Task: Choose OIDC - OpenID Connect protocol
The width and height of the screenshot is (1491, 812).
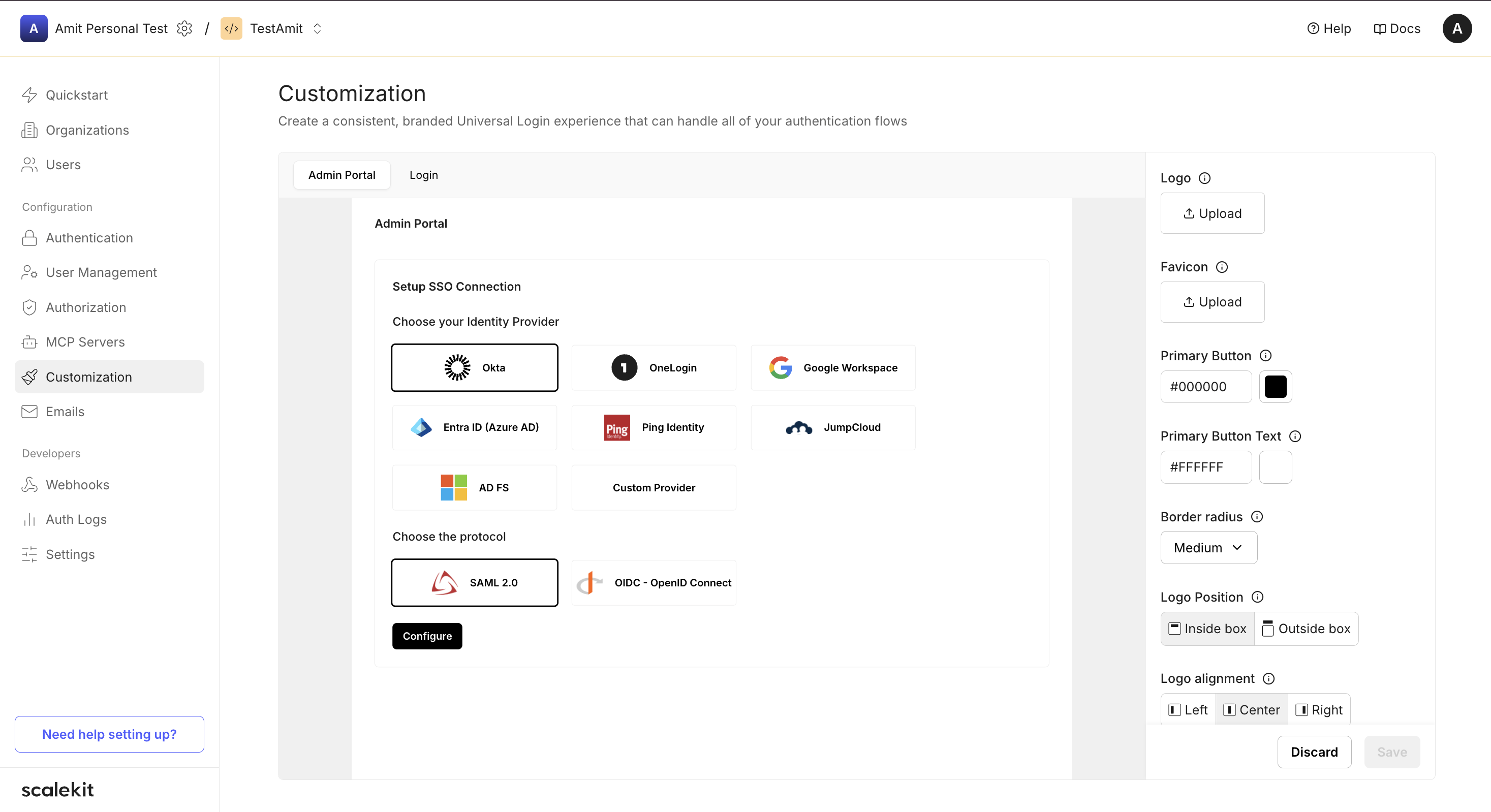Action: pos(654,582)
